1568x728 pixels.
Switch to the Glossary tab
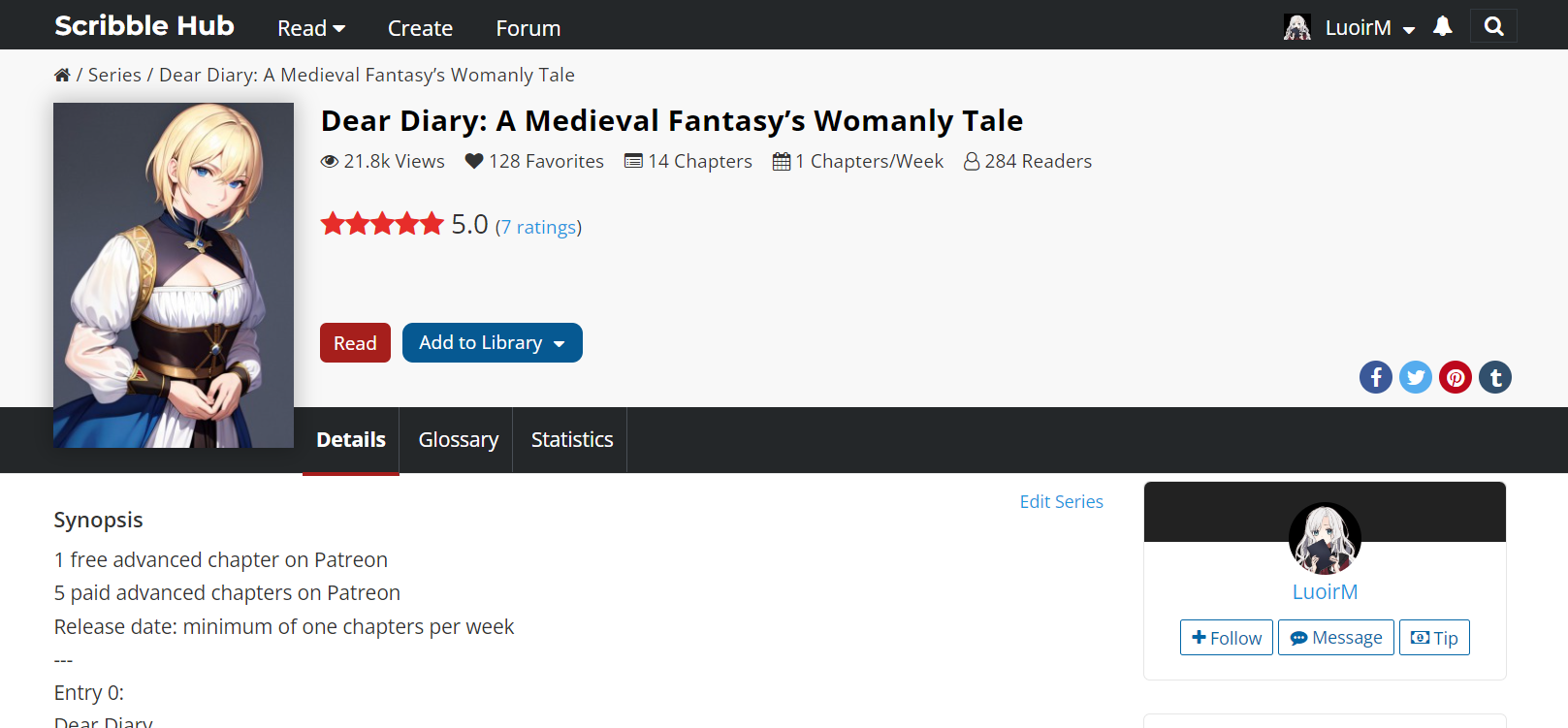(458, 440)
